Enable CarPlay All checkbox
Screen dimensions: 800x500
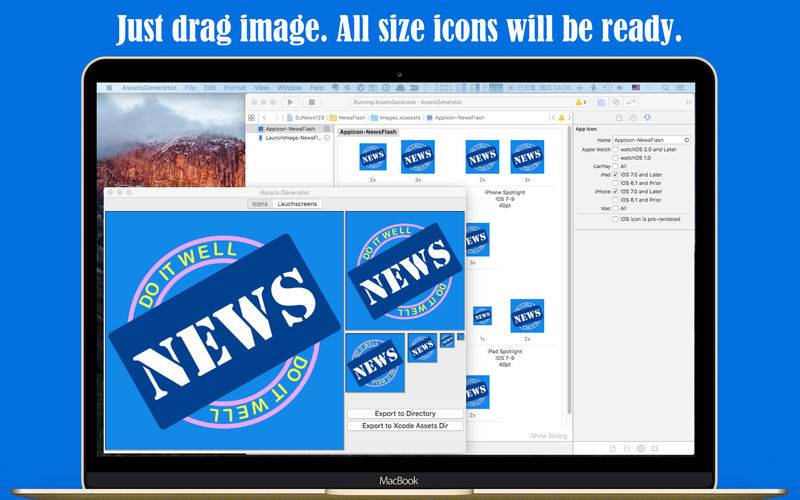point(615,166)
